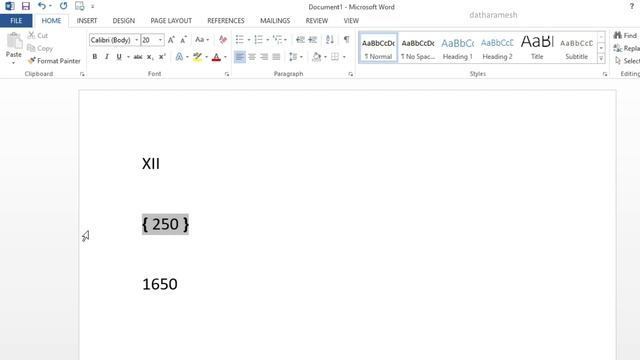The image size is (640, 360).
Task: Open the Font dialog launcher
Action: point(227,74)
